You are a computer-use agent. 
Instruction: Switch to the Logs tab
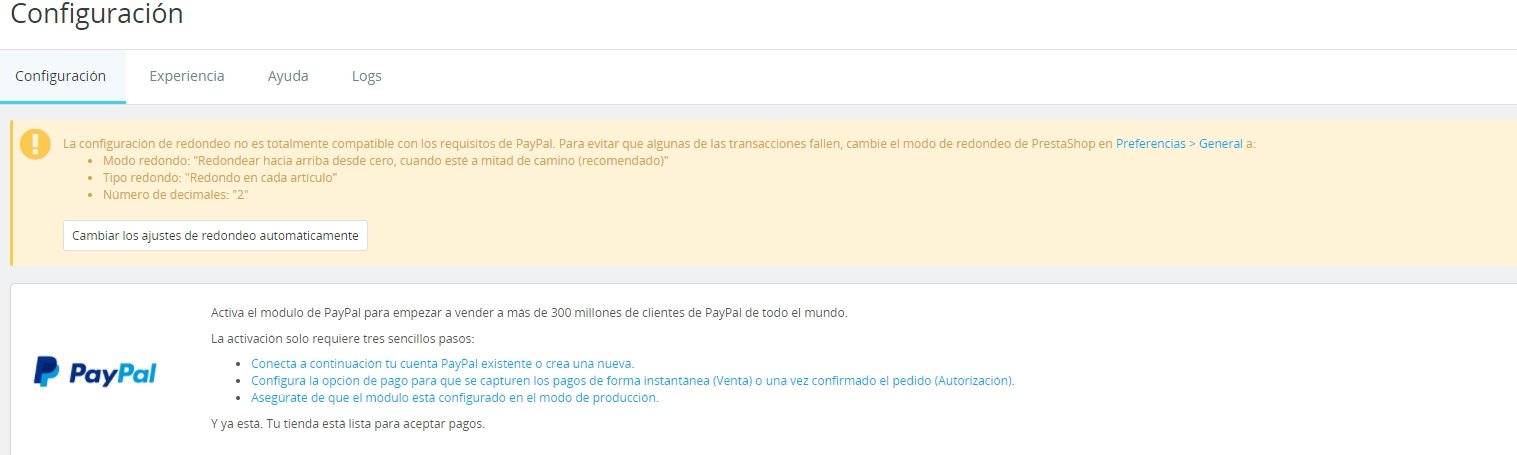click(367, 76)
